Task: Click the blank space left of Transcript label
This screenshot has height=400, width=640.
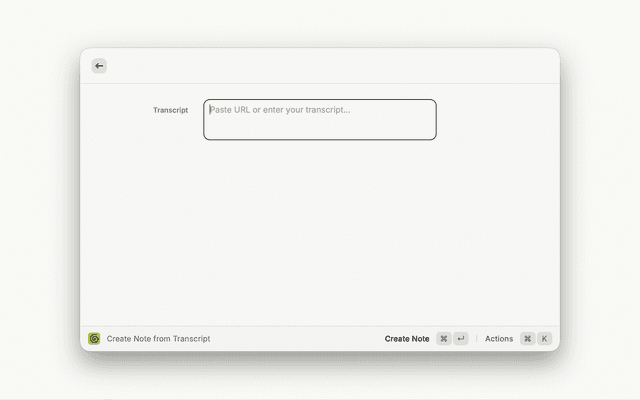Action: [x=115, y=110]
